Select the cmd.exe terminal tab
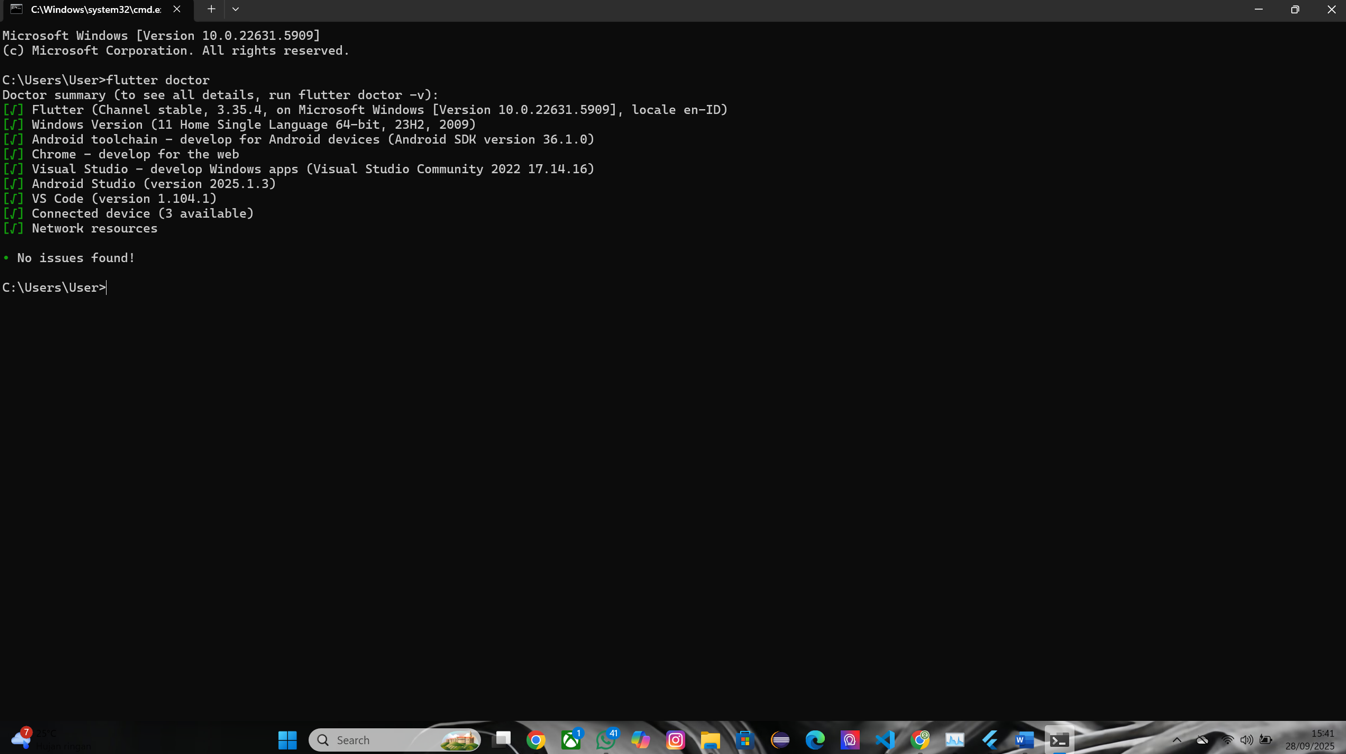Viewport: 1346px width, 754px height. coord(95,9)
